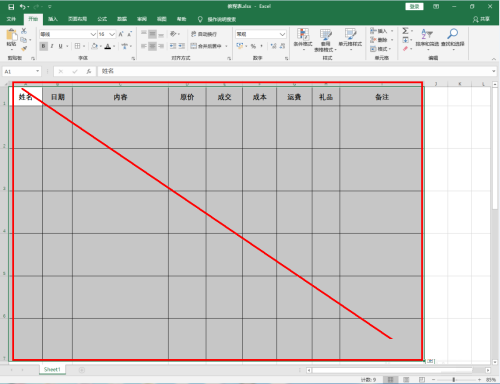
Task: Open the File tab
Action: pyautogui.click(x=11, y=19)
